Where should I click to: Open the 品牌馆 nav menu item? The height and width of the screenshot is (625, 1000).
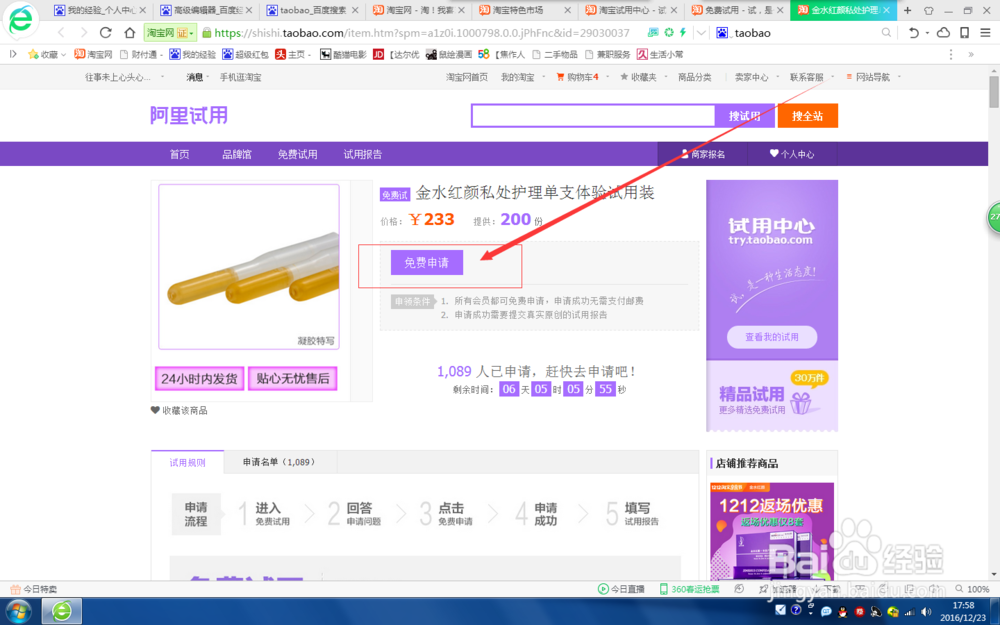coord(237,154)
